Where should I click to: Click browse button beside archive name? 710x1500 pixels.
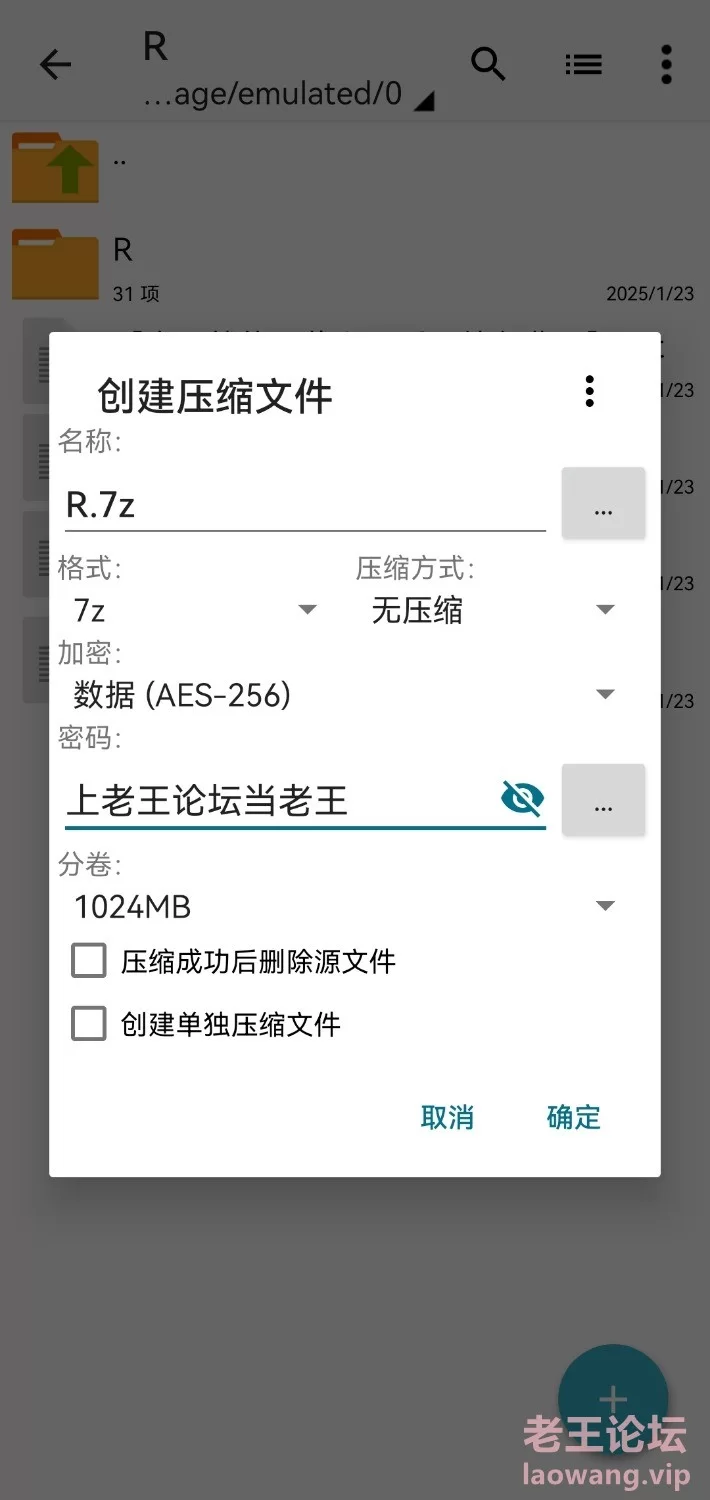click(x=603, y=504)
